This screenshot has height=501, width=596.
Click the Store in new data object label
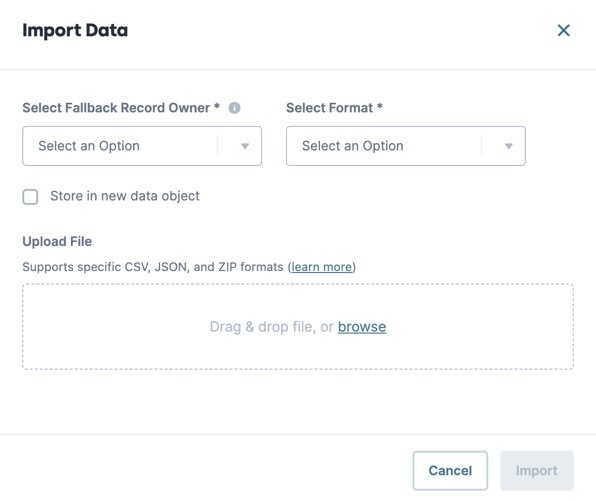pyautogui.click(x=125, y=196)
